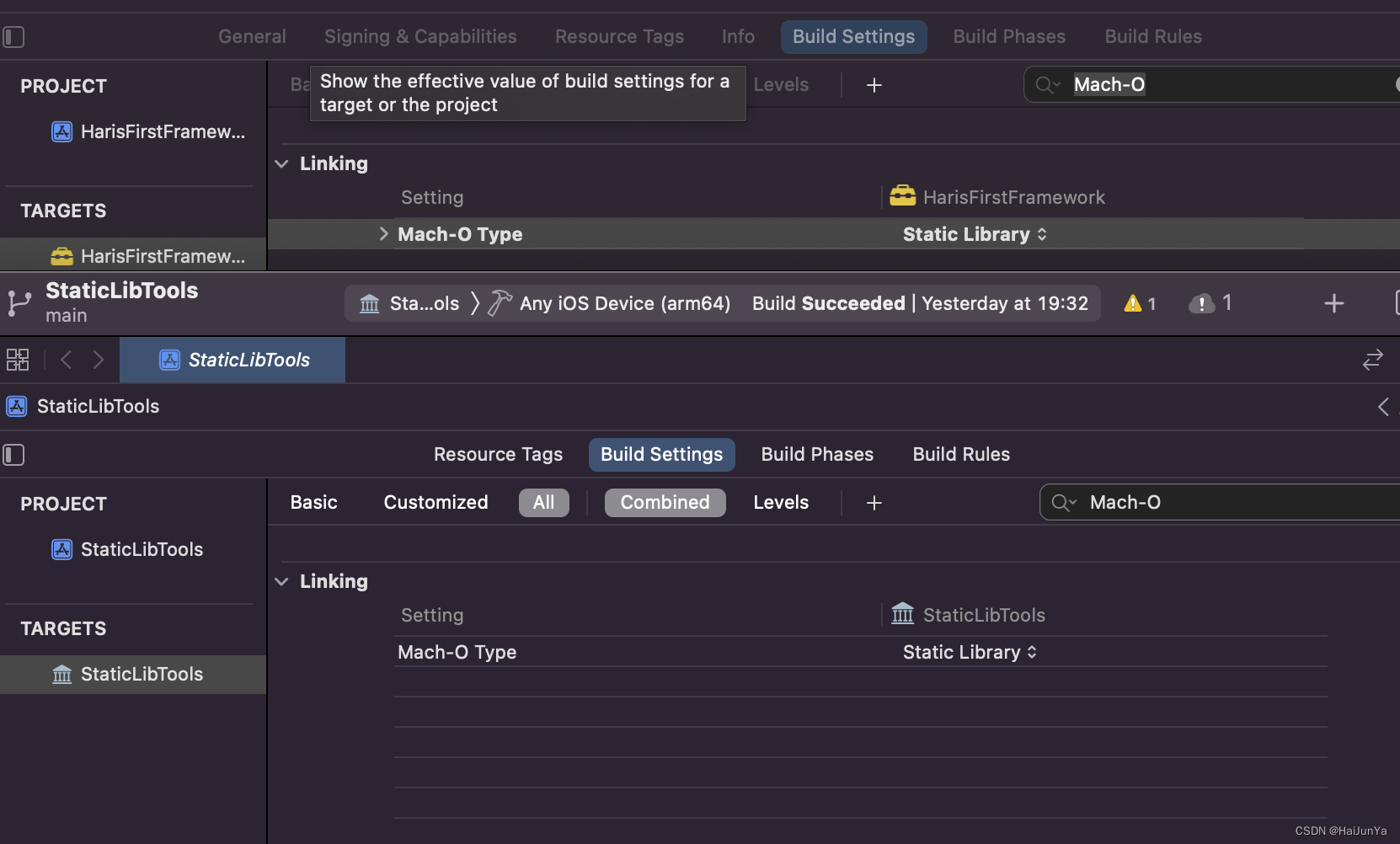Switch to Combined view in StaticLibTools
This screenshot has width=1400, height=844.
(x=665, y=503)
